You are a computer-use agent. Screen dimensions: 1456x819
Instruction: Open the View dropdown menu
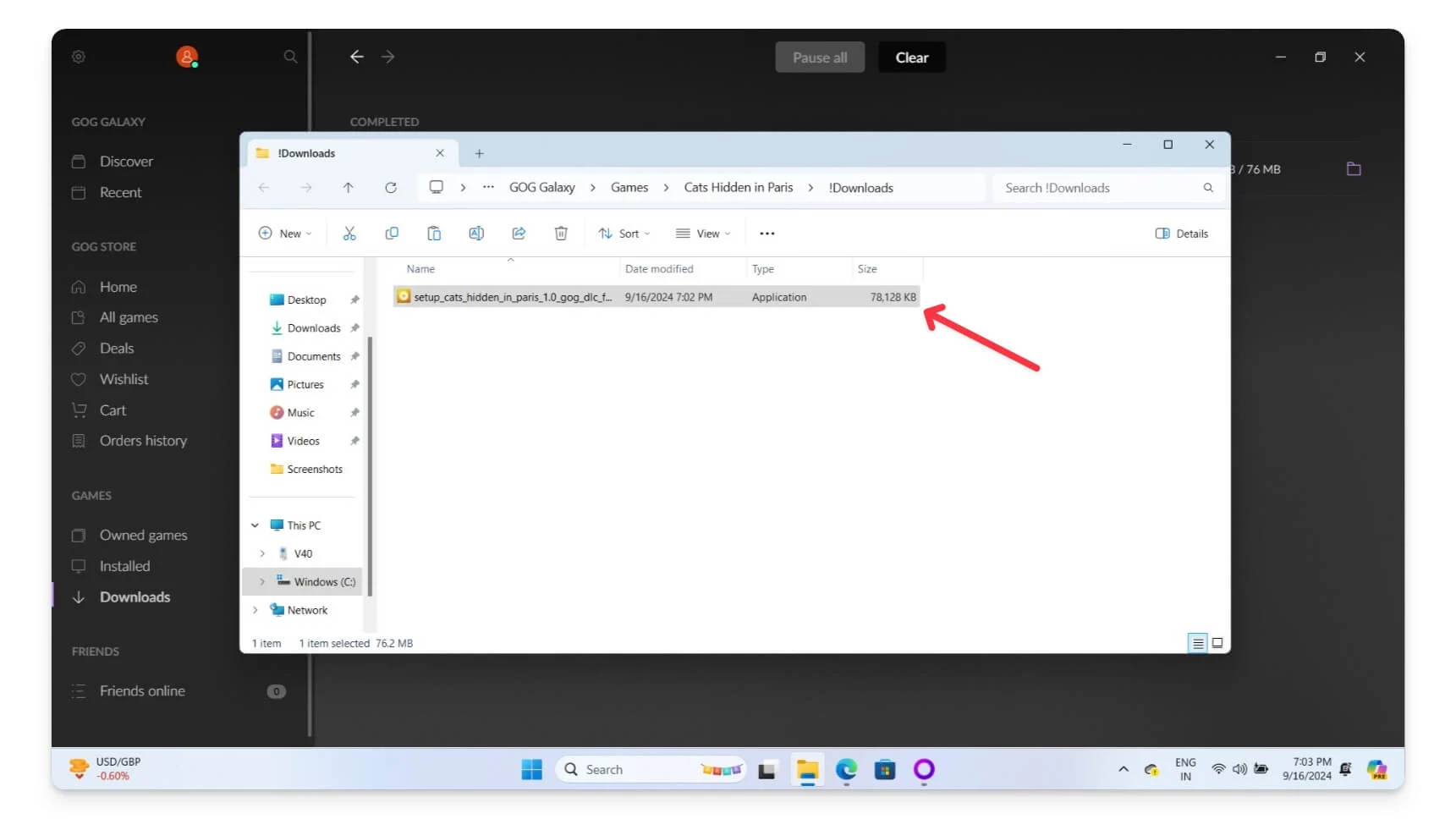703,234
